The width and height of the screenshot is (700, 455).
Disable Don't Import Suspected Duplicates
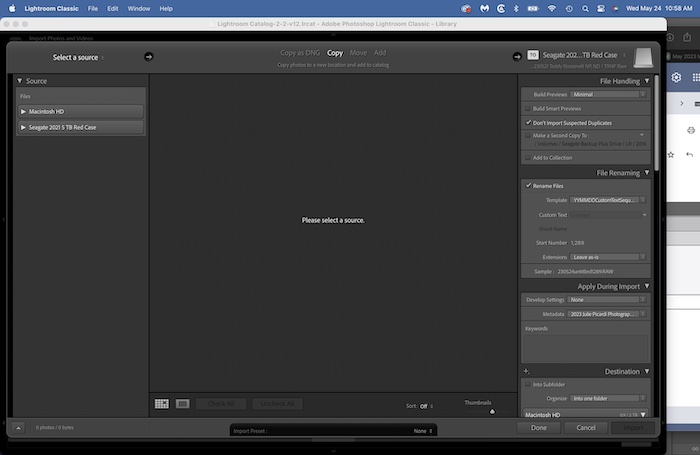click(x=529, y=122)
